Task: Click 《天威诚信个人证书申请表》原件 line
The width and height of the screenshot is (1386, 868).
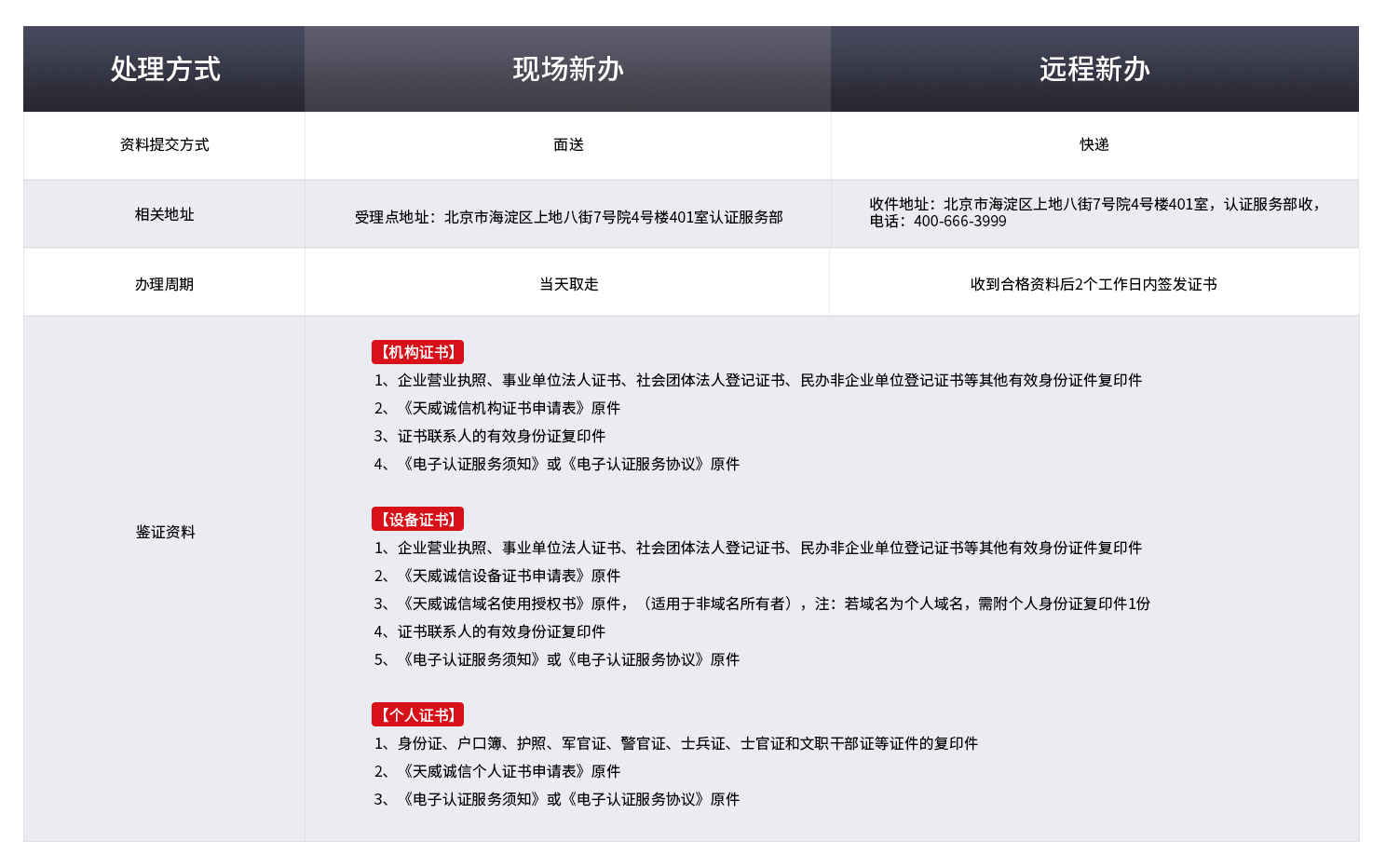Action: [509, 771]
